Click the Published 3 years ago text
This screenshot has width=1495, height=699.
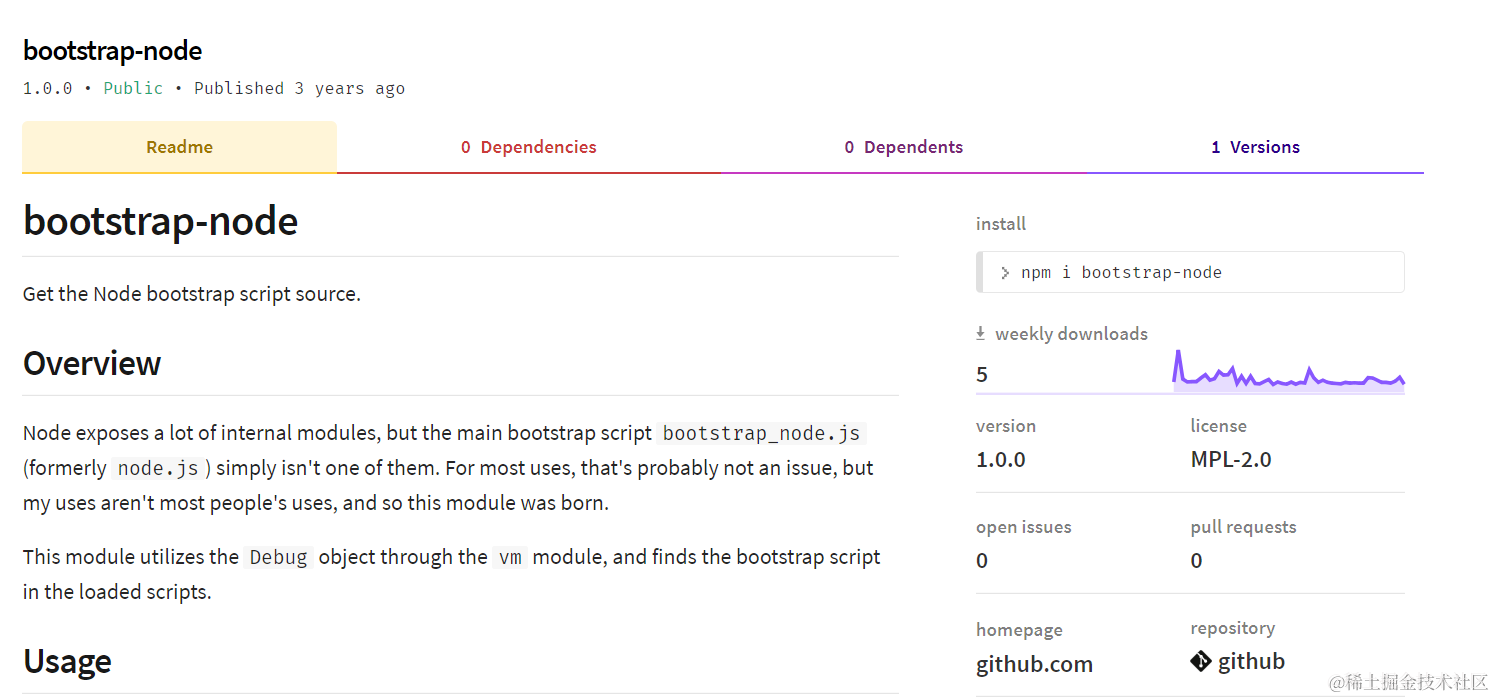(x=299, y=88)
